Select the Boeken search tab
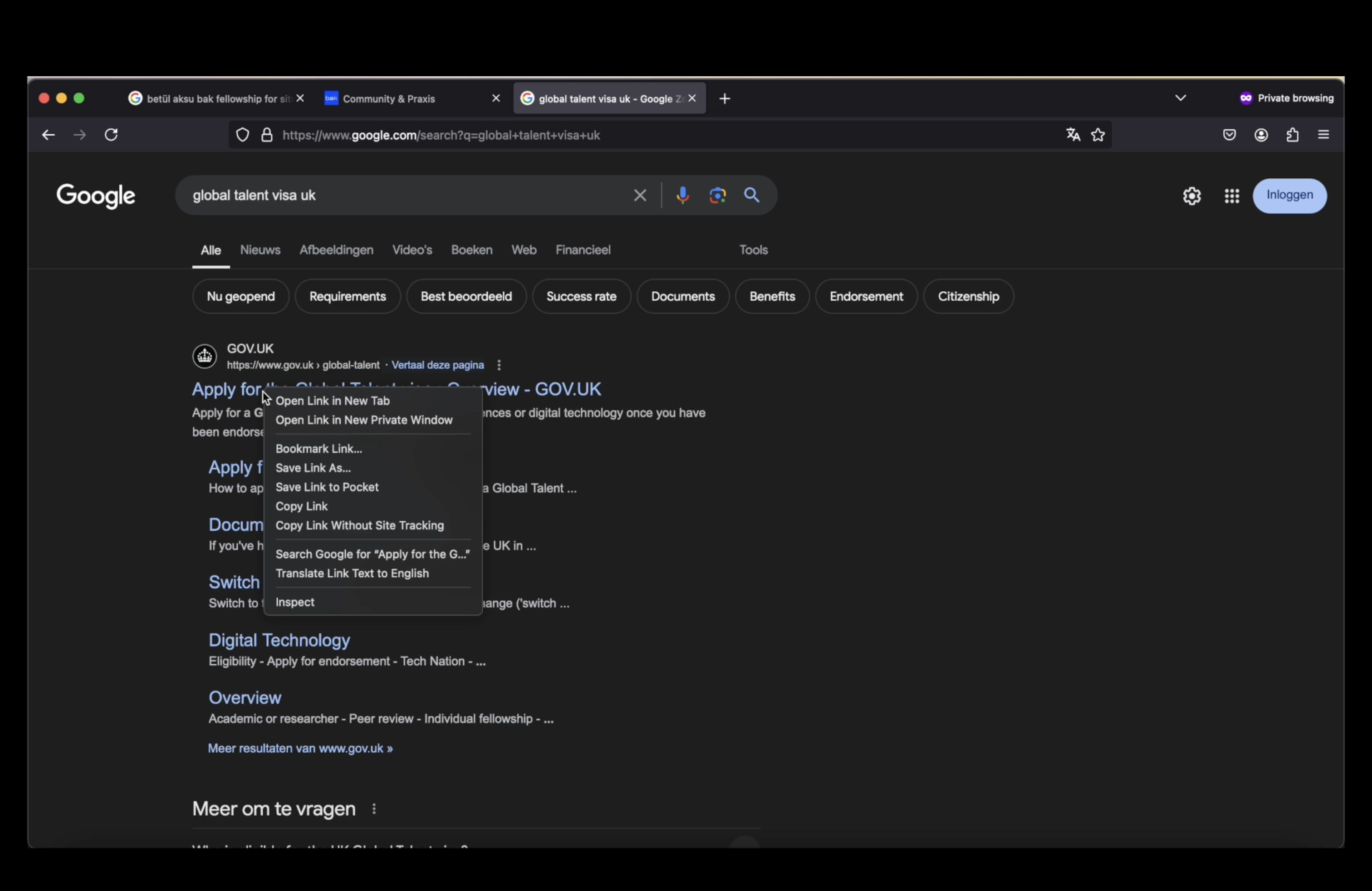1372x891 pixels. [x=471, y=250]
